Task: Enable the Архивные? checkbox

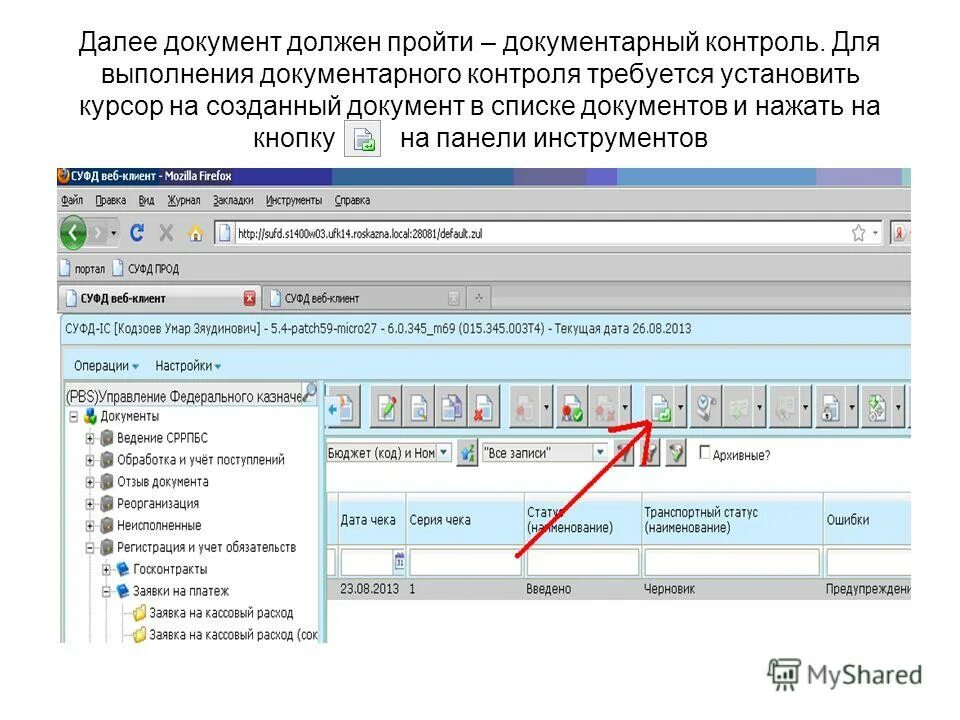Action: click(705, 453)
